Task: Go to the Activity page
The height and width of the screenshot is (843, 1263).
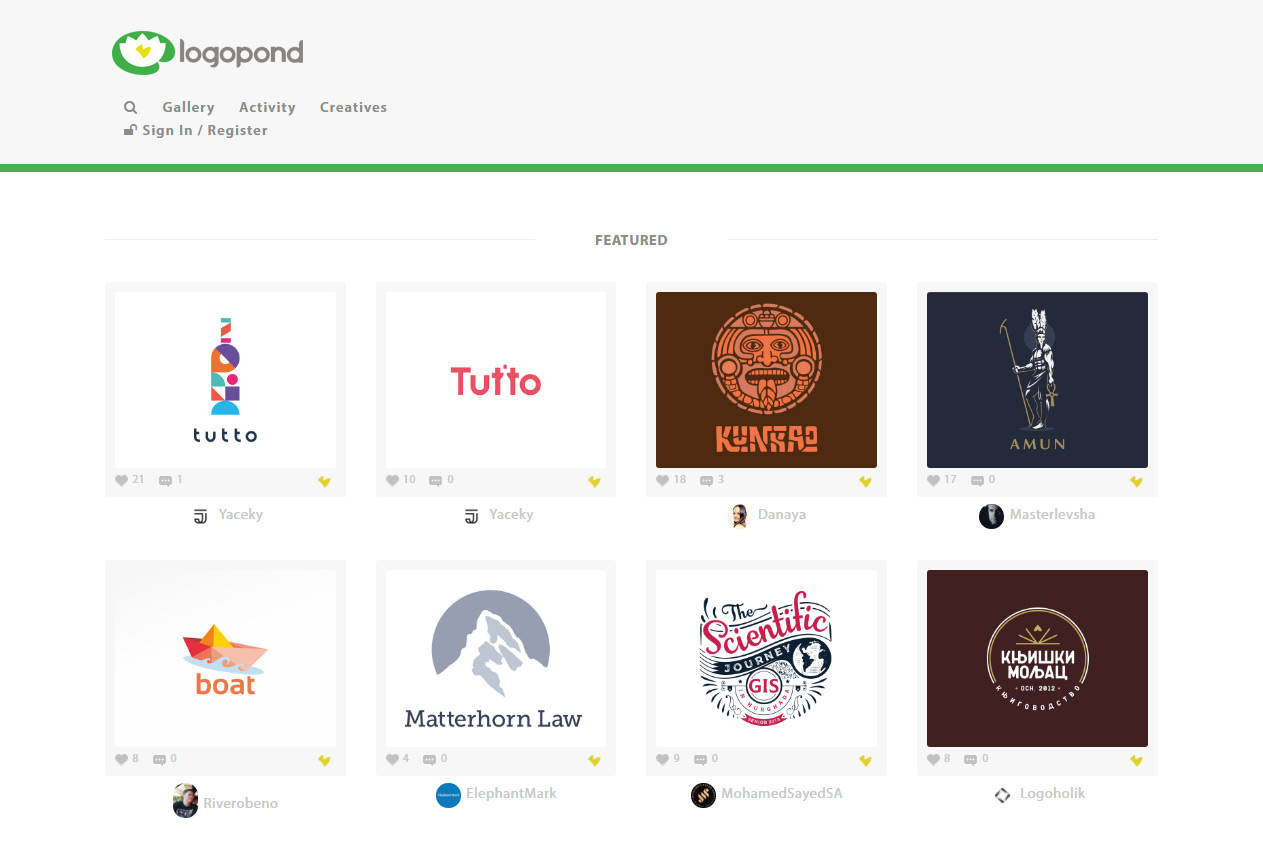Action: click(267, 107)
